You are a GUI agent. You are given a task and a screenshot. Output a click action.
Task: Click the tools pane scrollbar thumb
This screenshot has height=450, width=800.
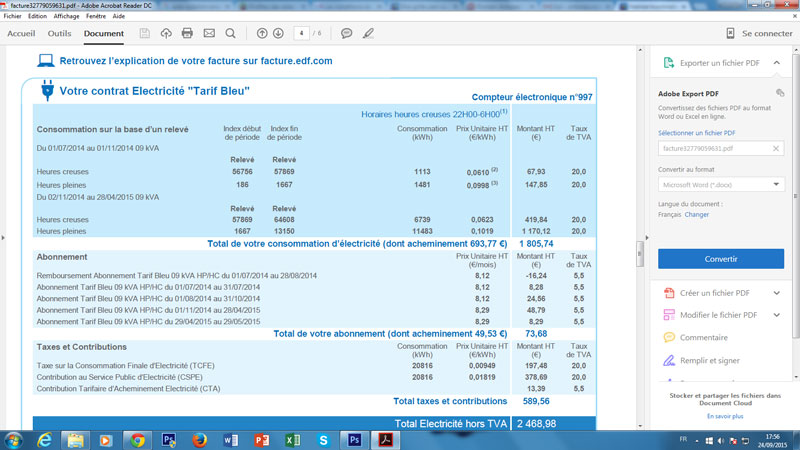[796, 194]
